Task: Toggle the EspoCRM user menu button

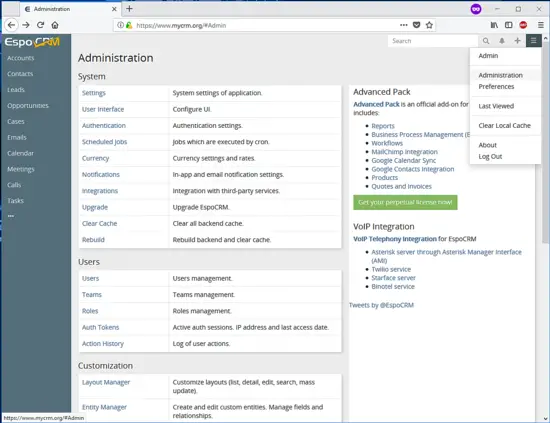Action: tap(534, 41)
